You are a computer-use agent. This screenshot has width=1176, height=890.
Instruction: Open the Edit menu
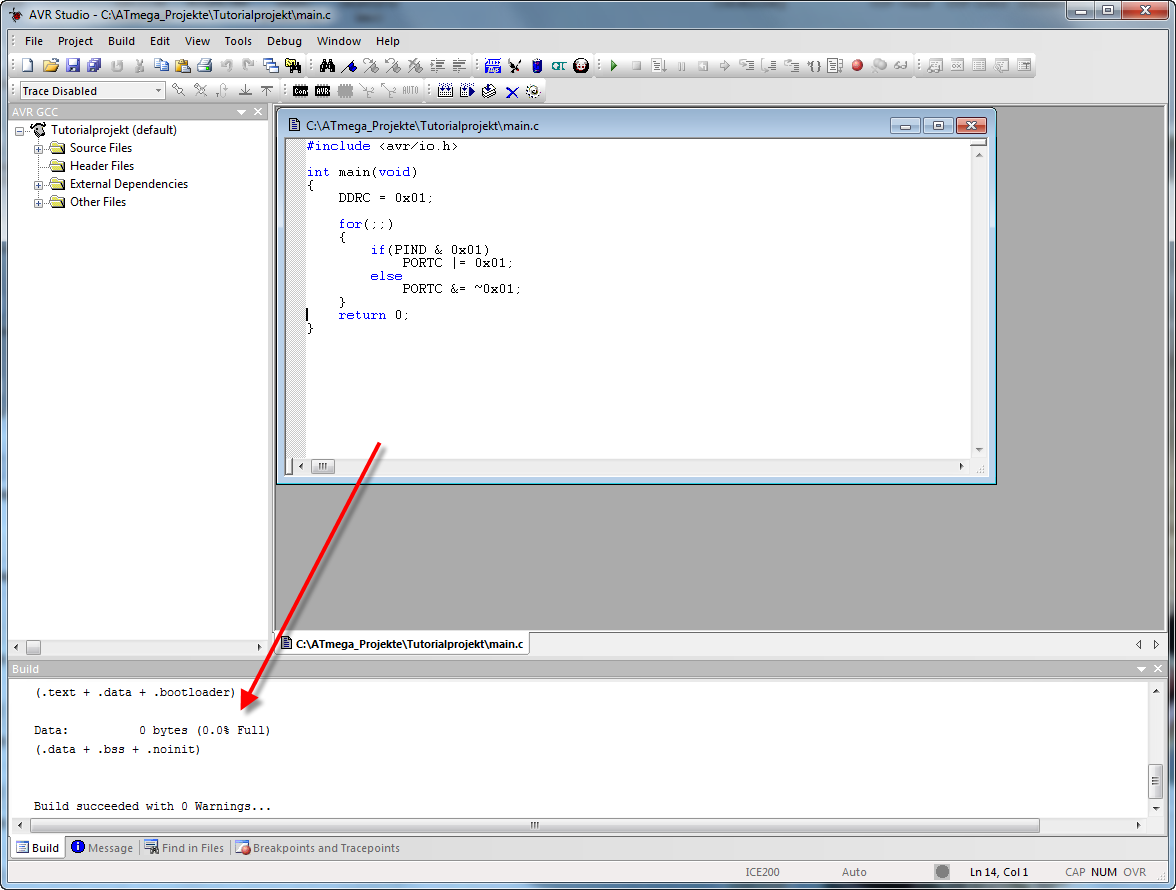pyautogui.click(x=160, y=41)
